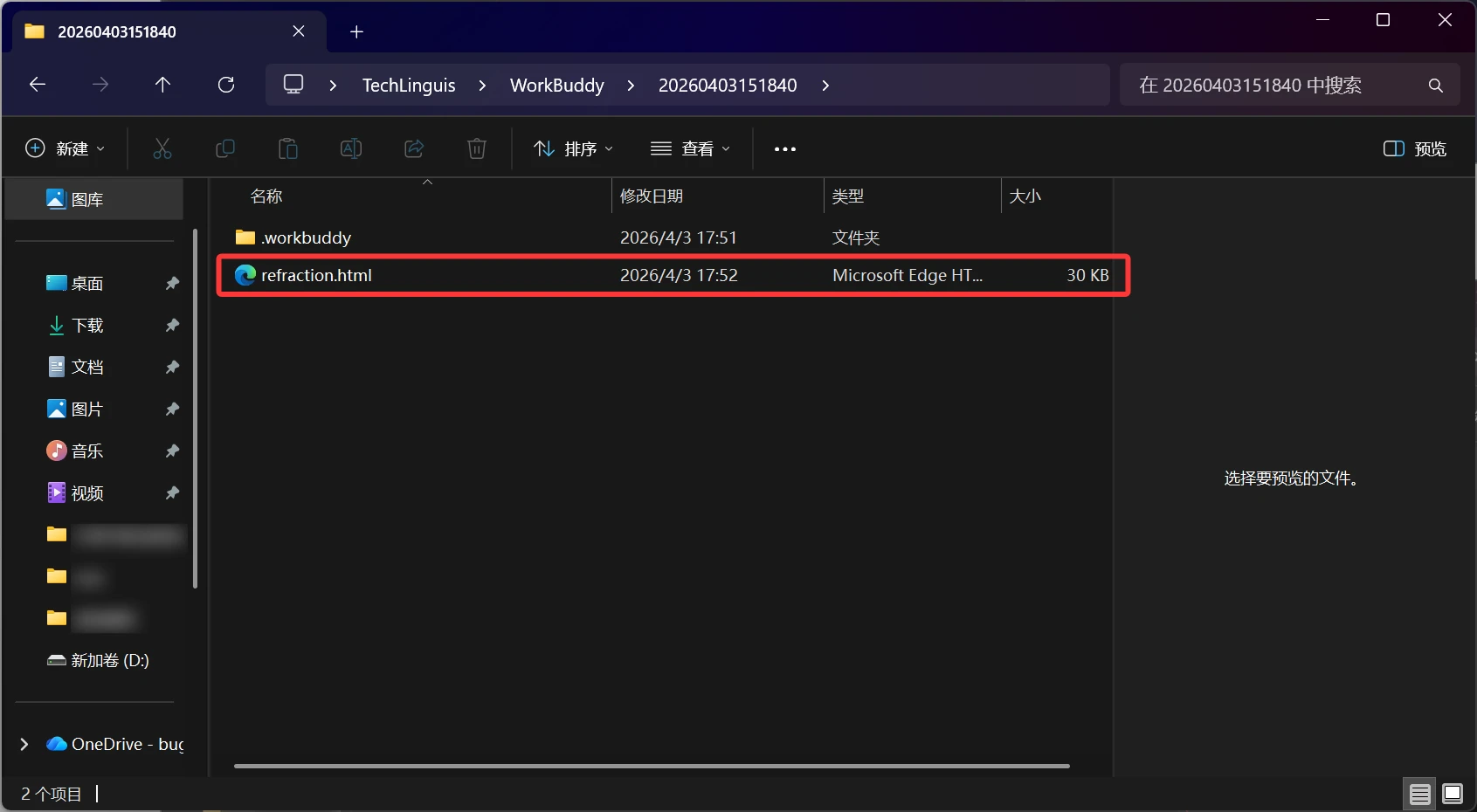Image resolution: width=1477 pixels, height=812 pixels.
Task: Click the Paste clipboard icon
Action: pyautogui.click(x=288, y=148)
